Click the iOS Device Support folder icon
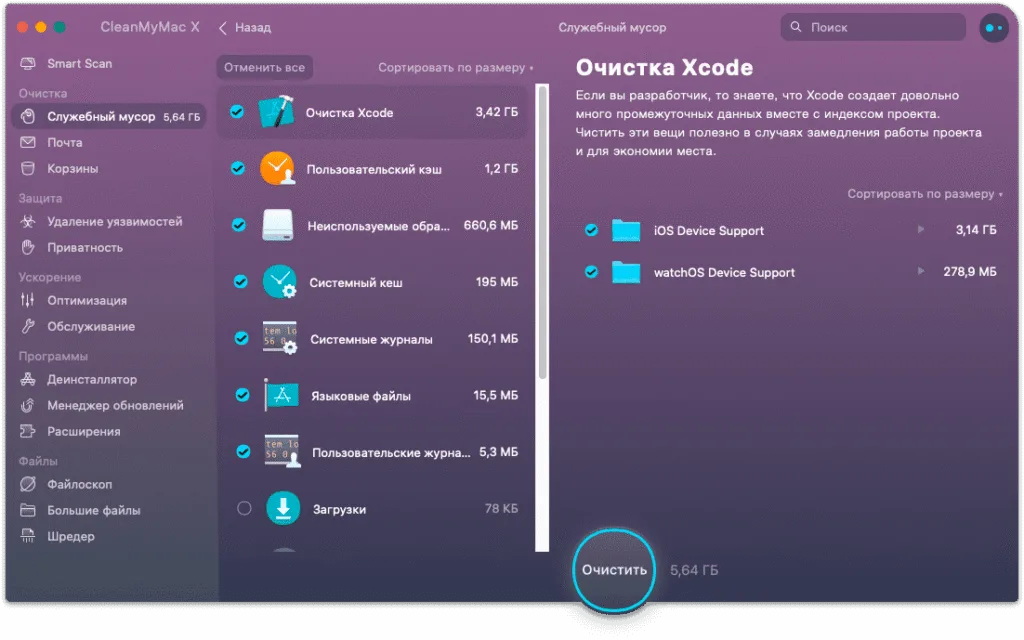This screenshot has height=640, width=1024. [626, 230]
